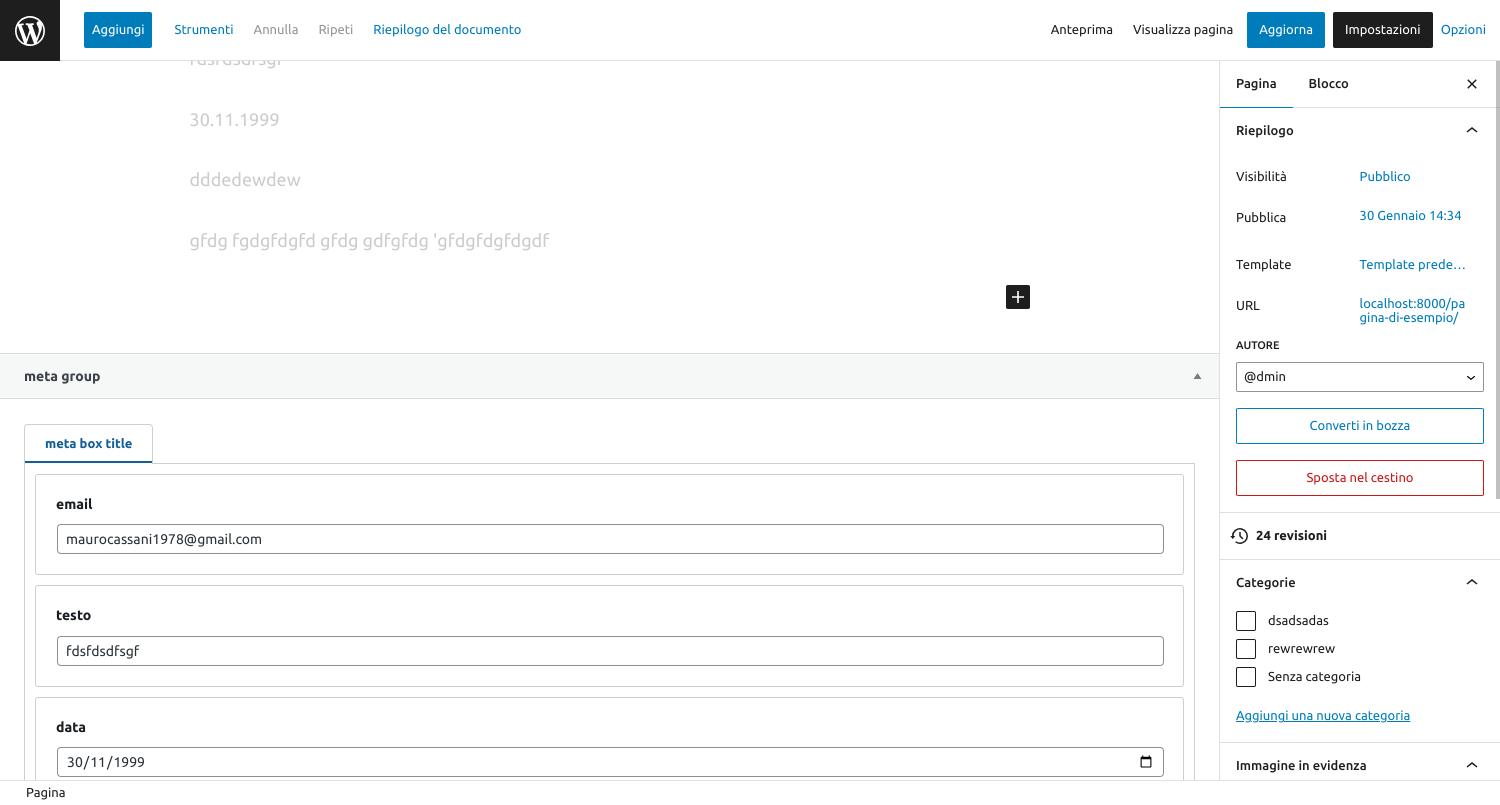Click the sidebar vertical scrollbar

coord(1496,280)
